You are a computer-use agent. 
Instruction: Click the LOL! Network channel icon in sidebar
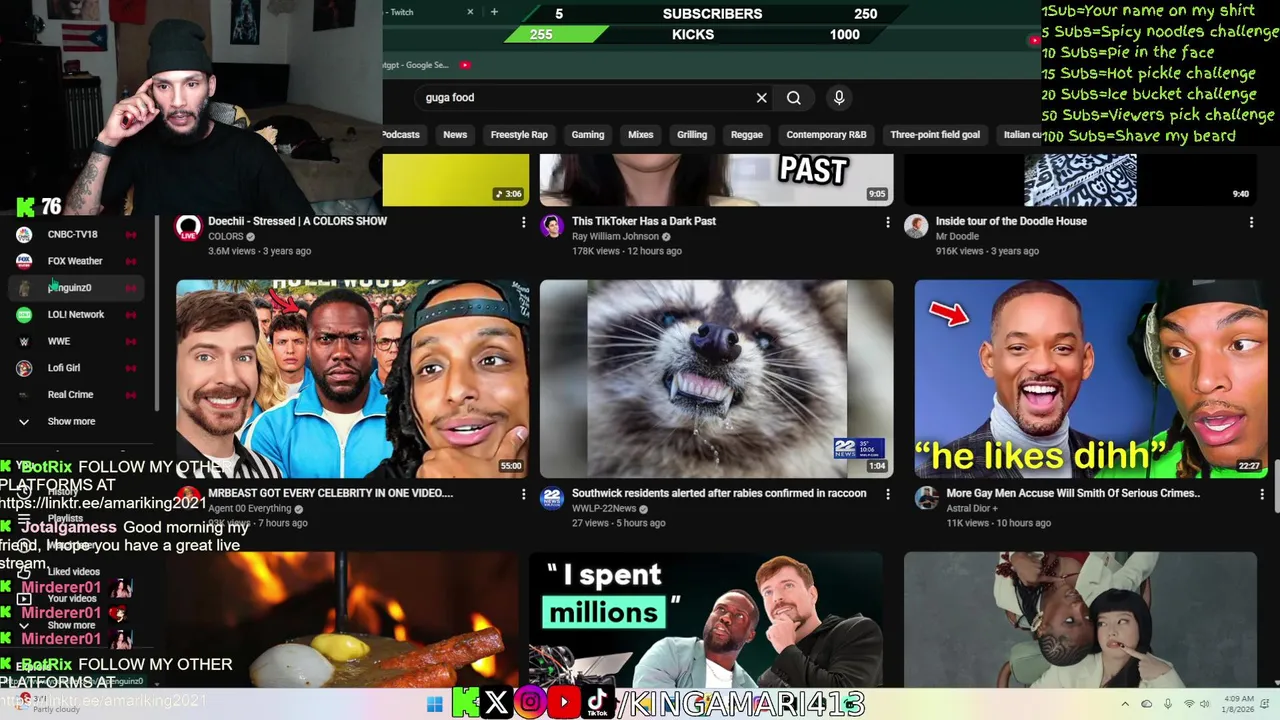pos(24,314)
